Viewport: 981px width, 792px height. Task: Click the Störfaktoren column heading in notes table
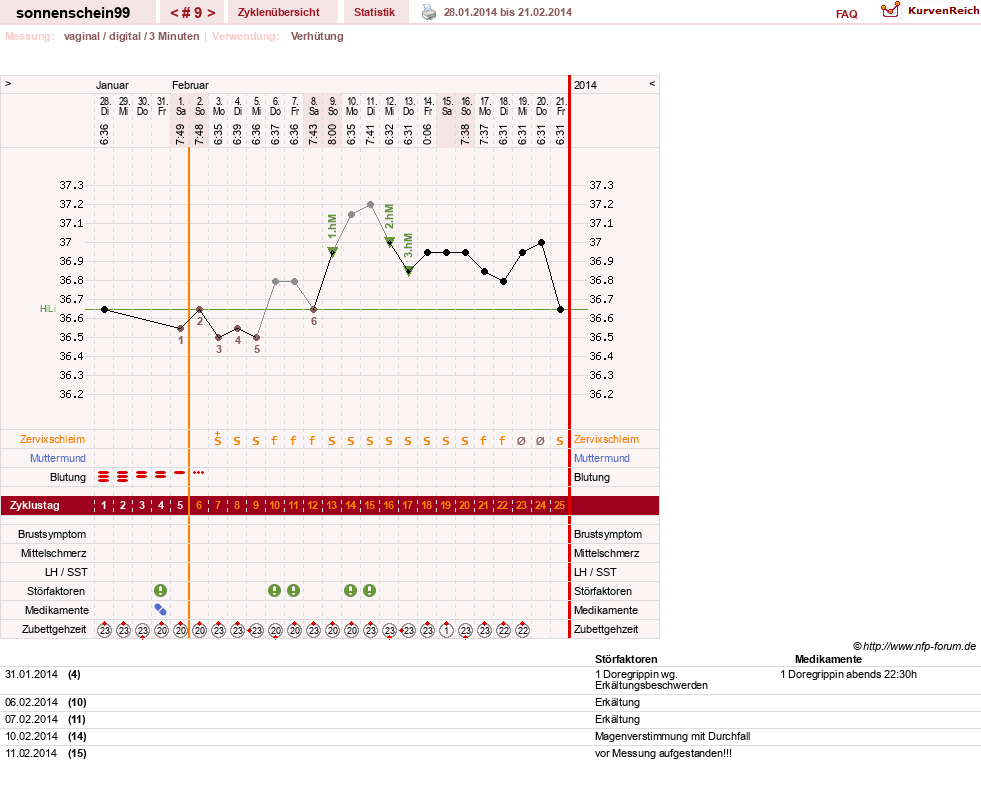(x=626, y=659)
